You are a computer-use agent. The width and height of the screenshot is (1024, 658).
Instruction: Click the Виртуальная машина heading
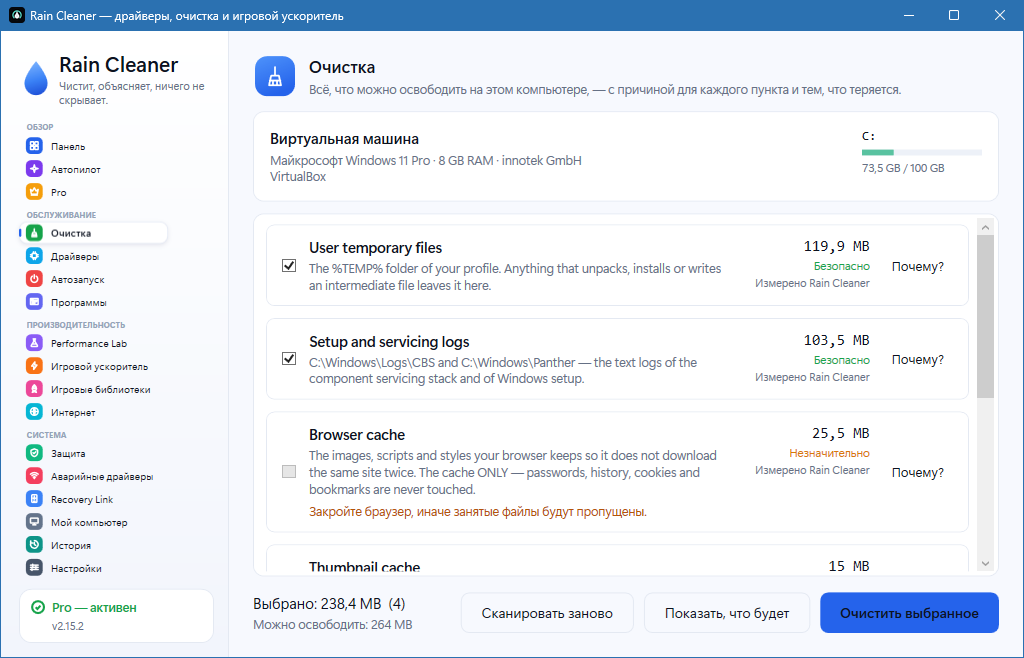pos(344,139)
